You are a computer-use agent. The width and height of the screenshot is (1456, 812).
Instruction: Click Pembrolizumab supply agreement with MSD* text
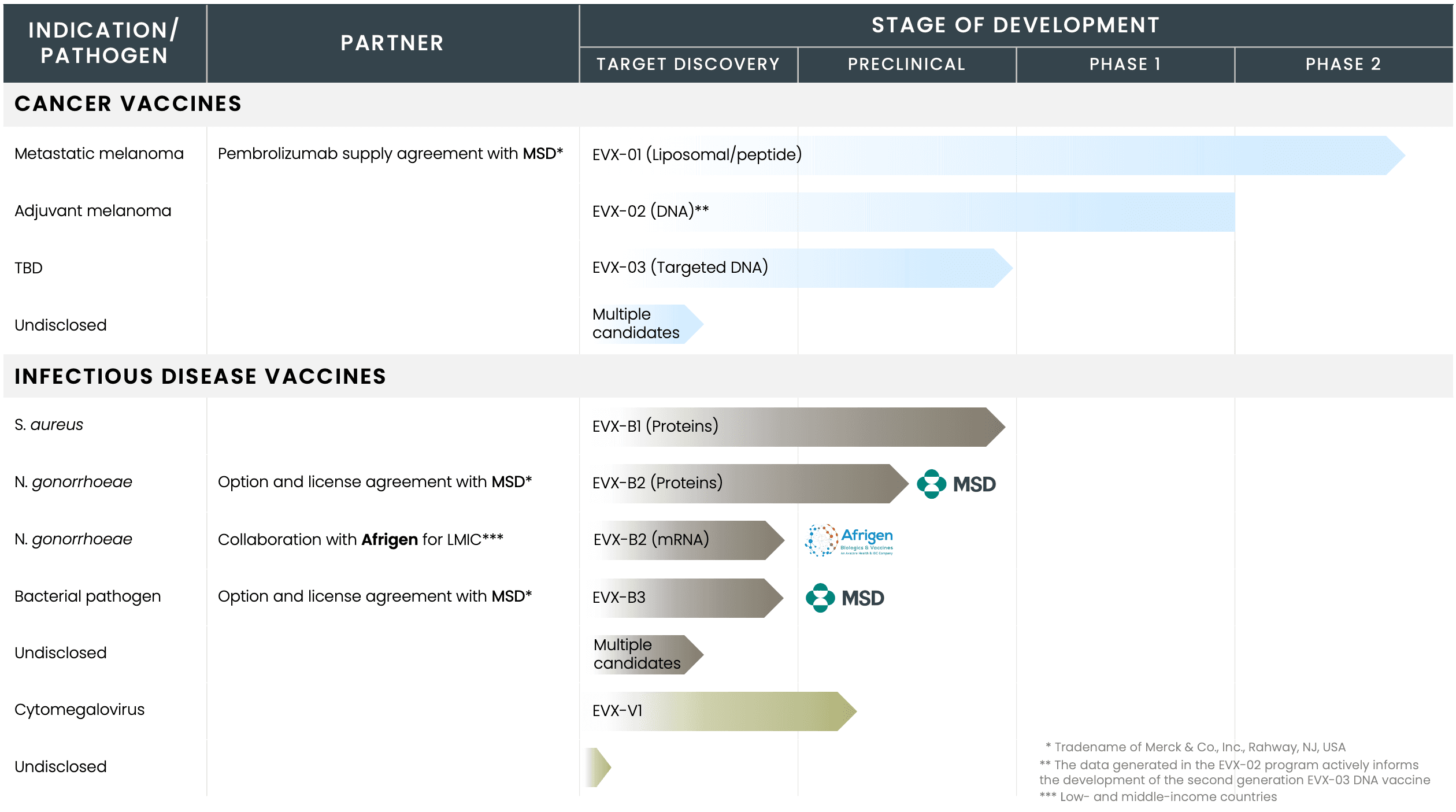391,154
